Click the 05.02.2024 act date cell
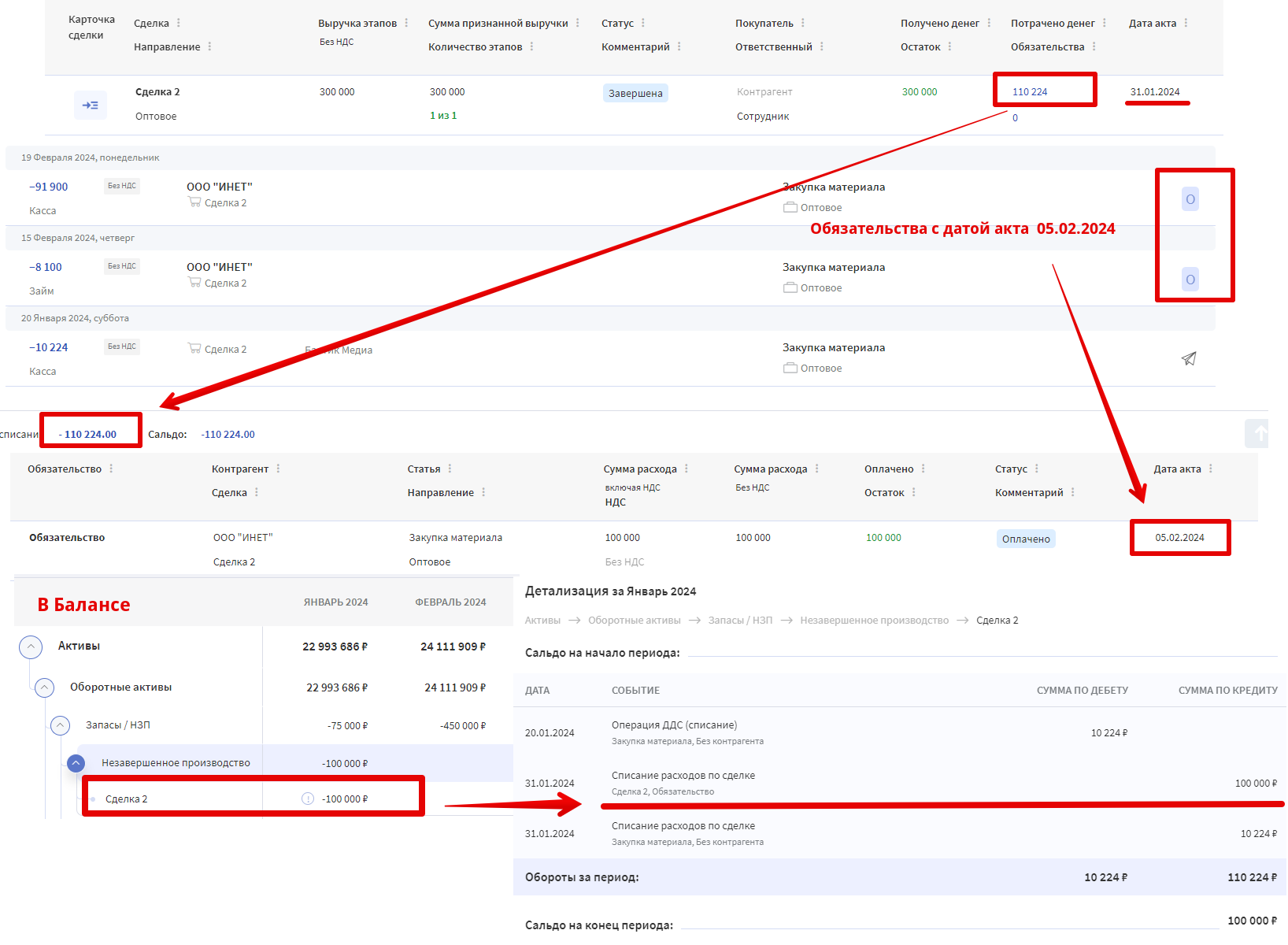1288x945 pixels. coord(1179,538)
